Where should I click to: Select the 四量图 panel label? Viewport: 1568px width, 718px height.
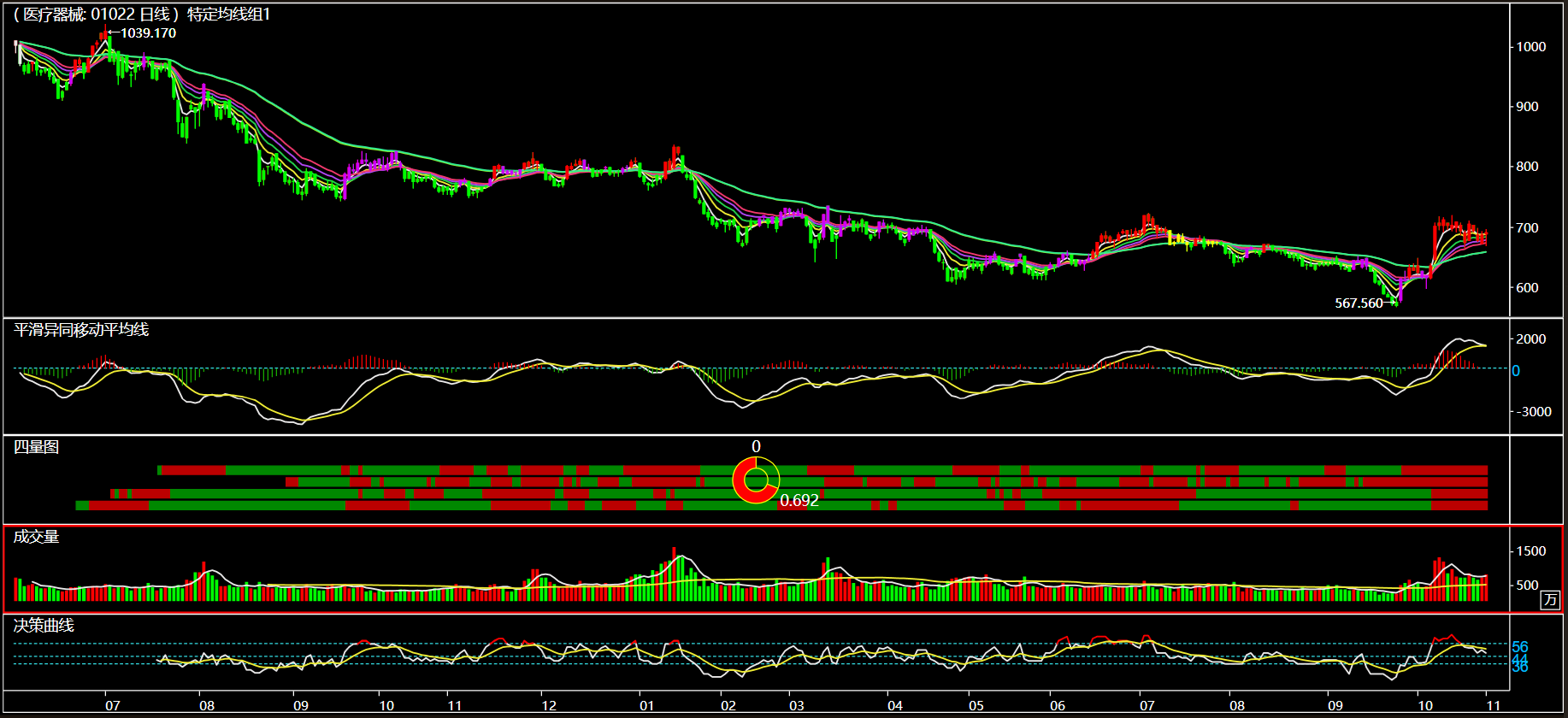[36, 447]
